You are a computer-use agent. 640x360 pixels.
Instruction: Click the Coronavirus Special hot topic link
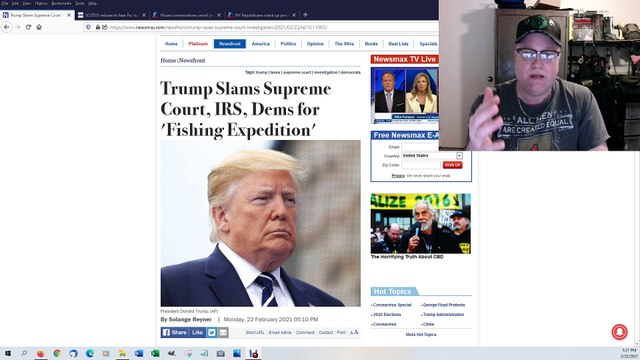[x=392, y=305]
